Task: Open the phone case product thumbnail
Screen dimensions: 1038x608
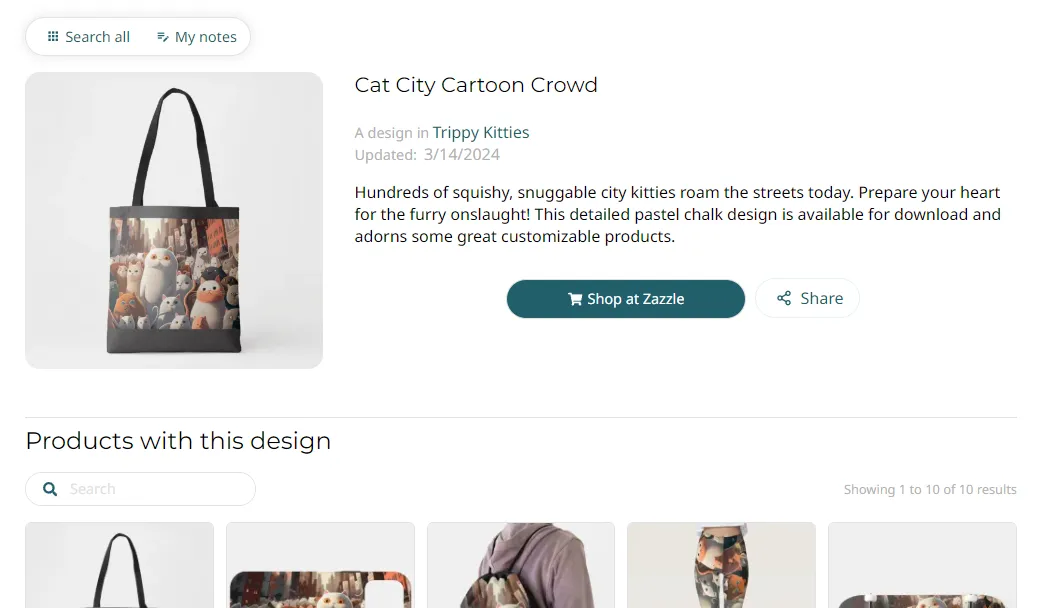Action: (x=320, y=565)
